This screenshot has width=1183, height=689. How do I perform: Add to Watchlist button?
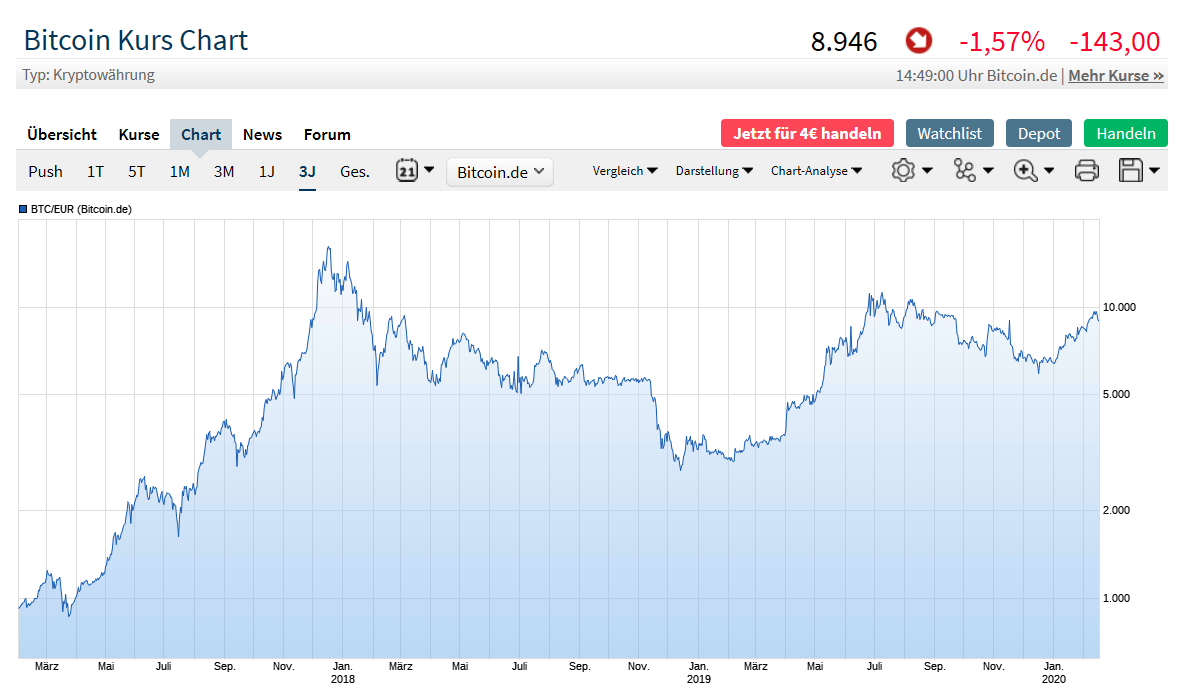pos(949,134)
